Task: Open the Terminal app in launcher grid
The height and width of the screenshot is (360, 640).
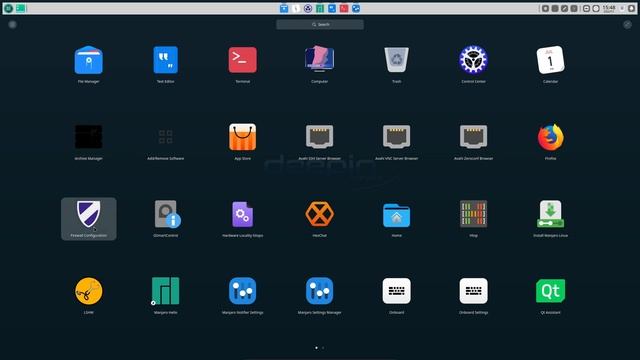Action: click(x=242, y=60)
